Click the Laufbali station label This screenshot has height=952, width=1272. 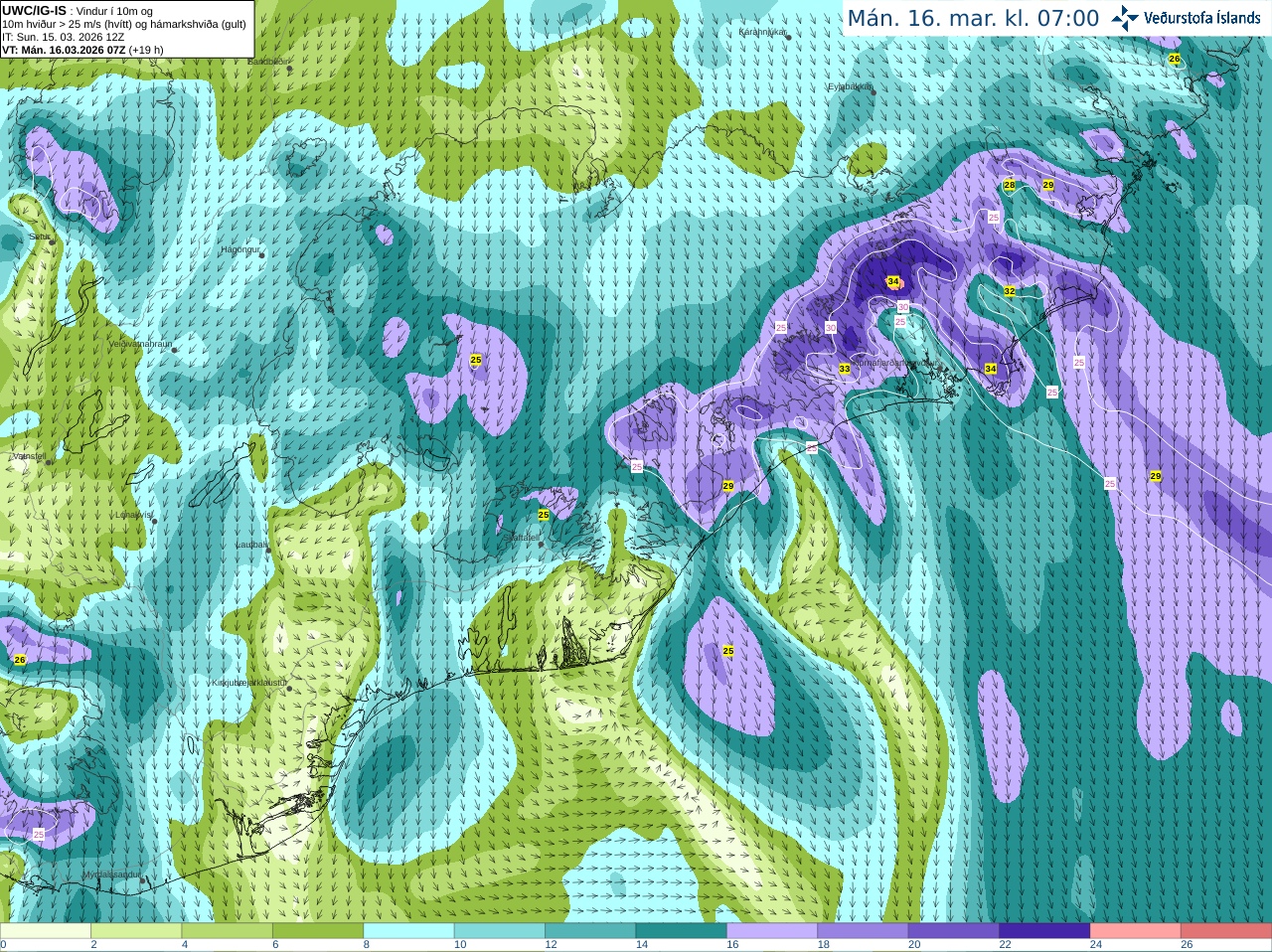(251, 545)
